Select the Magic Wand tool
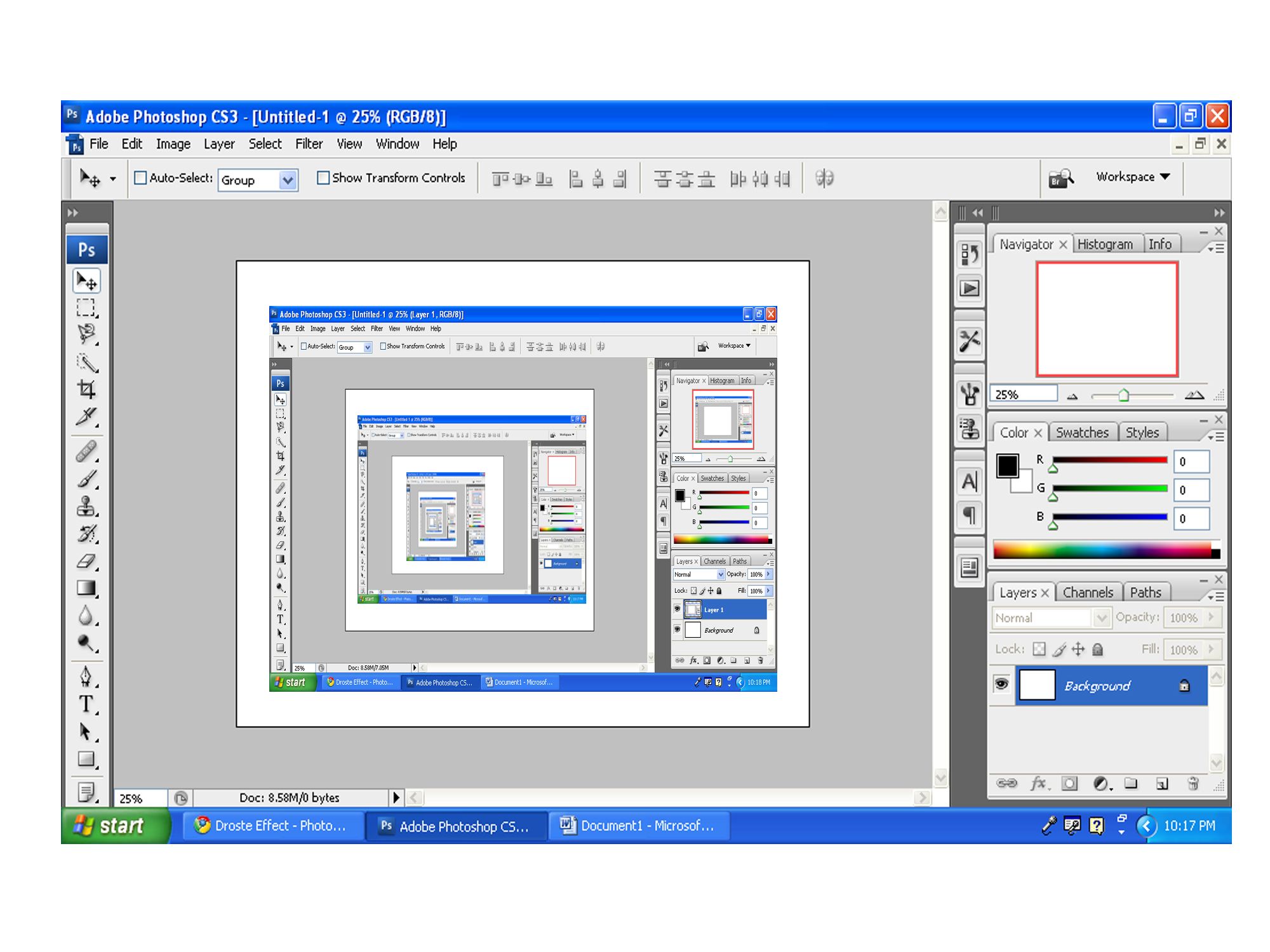Viewport: 1270px width, 952px height. point(86,362)
